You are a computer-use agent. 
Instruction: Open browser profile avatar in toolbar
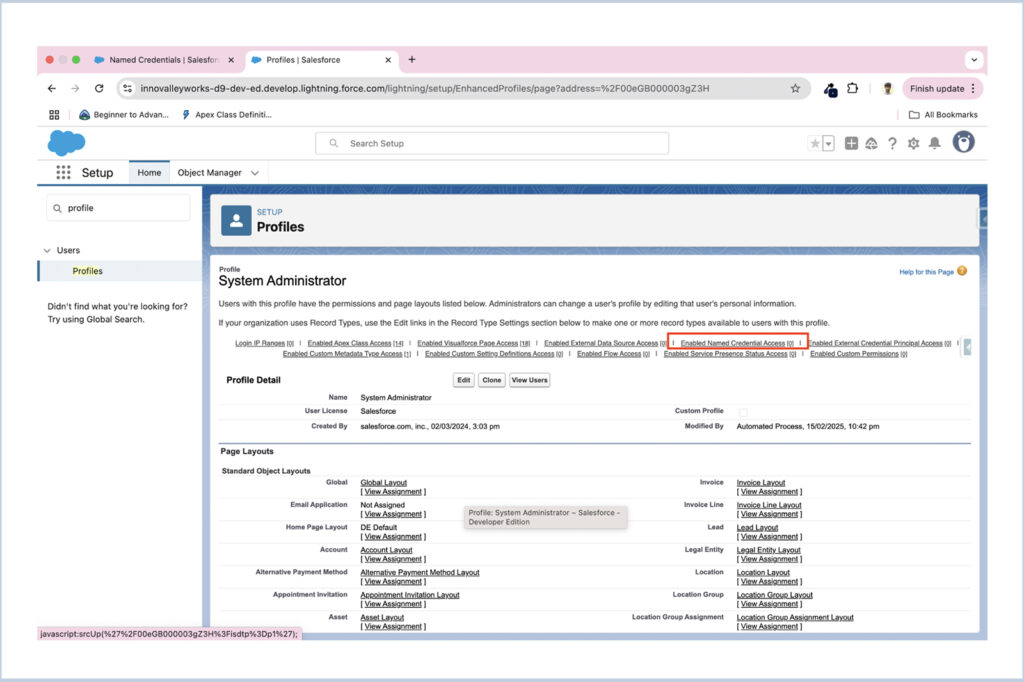887,88
